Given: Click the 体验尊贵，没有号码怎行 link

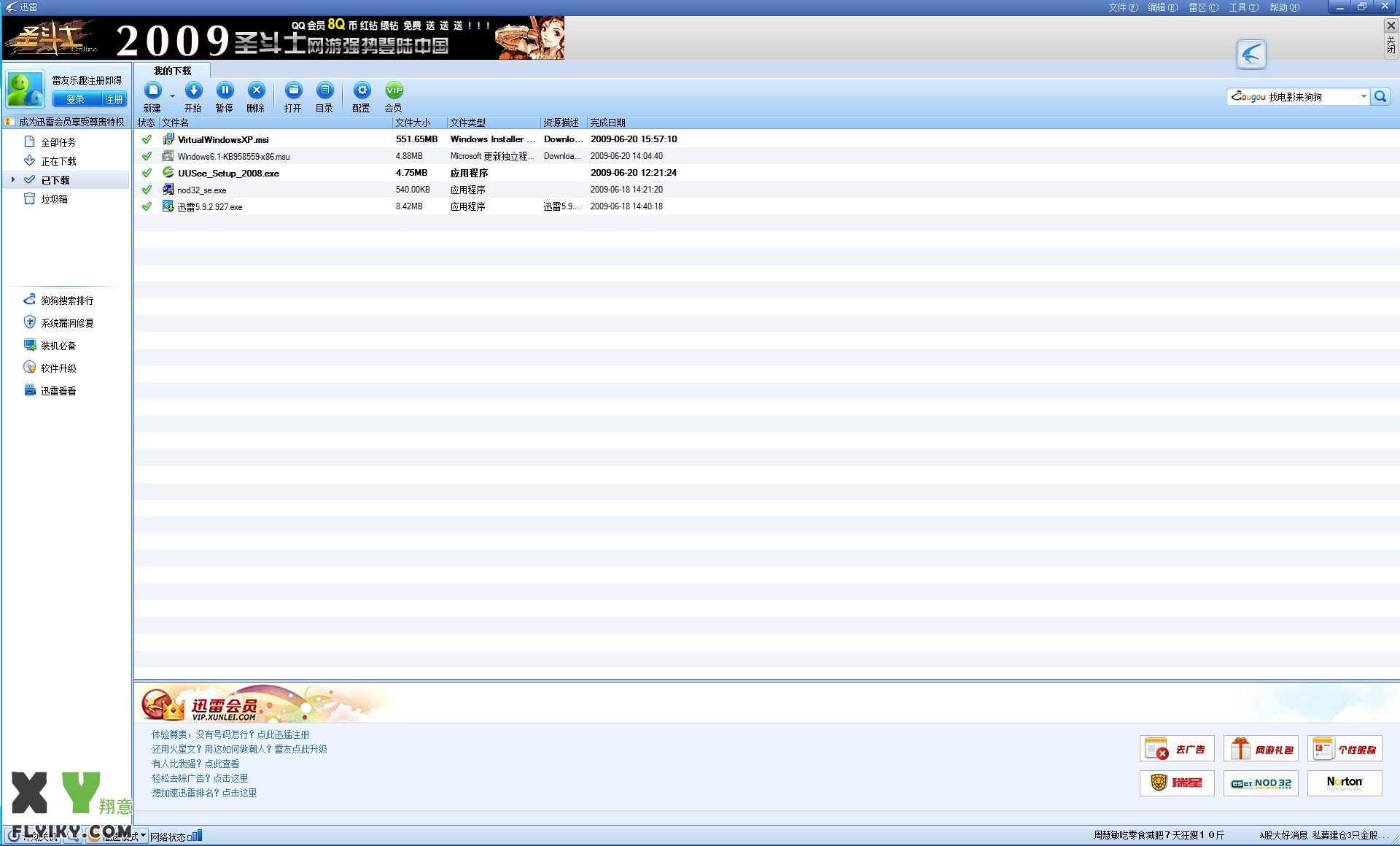Looking at the screenshot, I should [230, 734].
